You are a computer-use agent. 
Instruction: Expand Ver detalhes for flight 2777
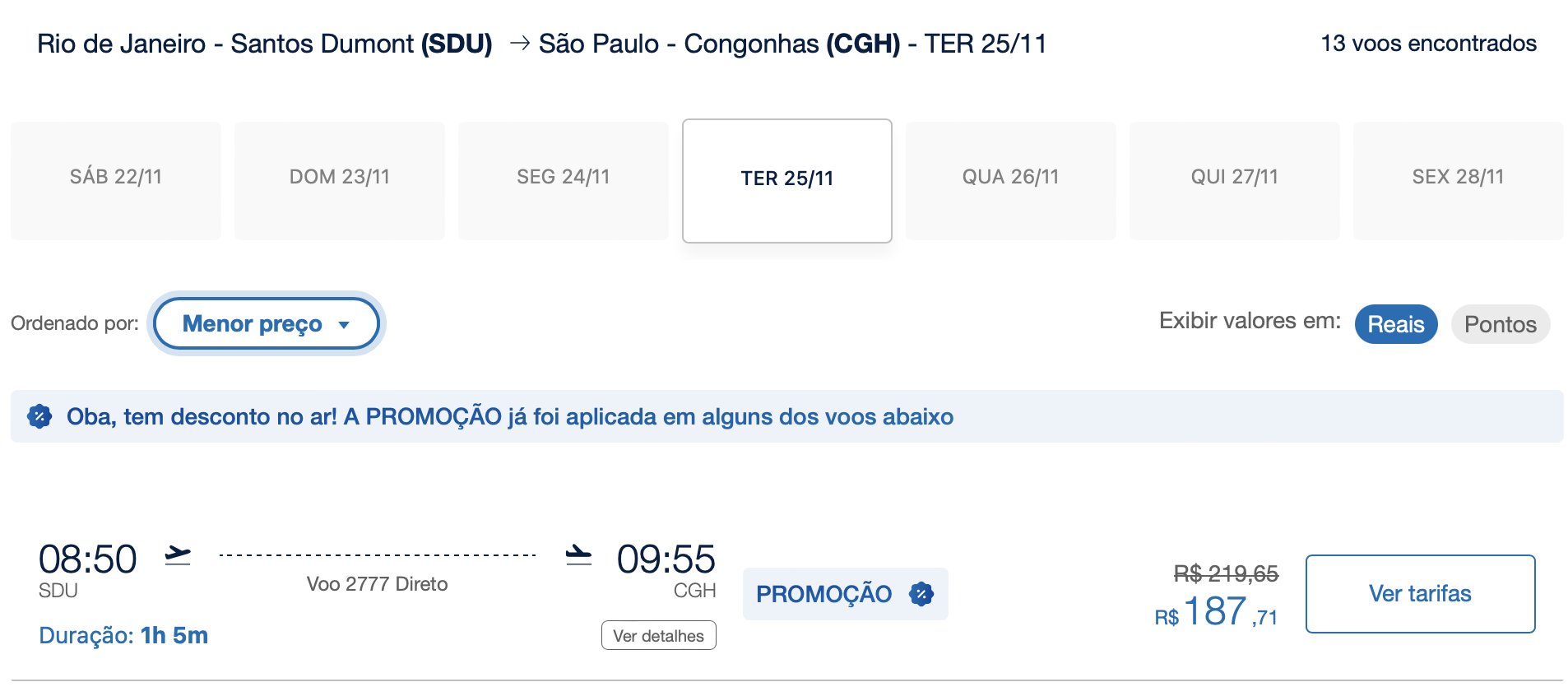(658, 635)
